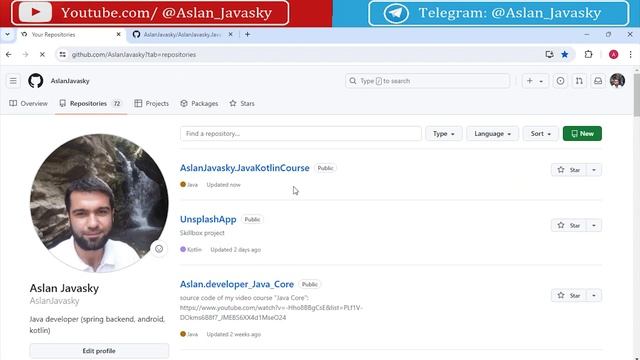
Task: Open the Pull requests icon in header
Action: pos(579,81)
